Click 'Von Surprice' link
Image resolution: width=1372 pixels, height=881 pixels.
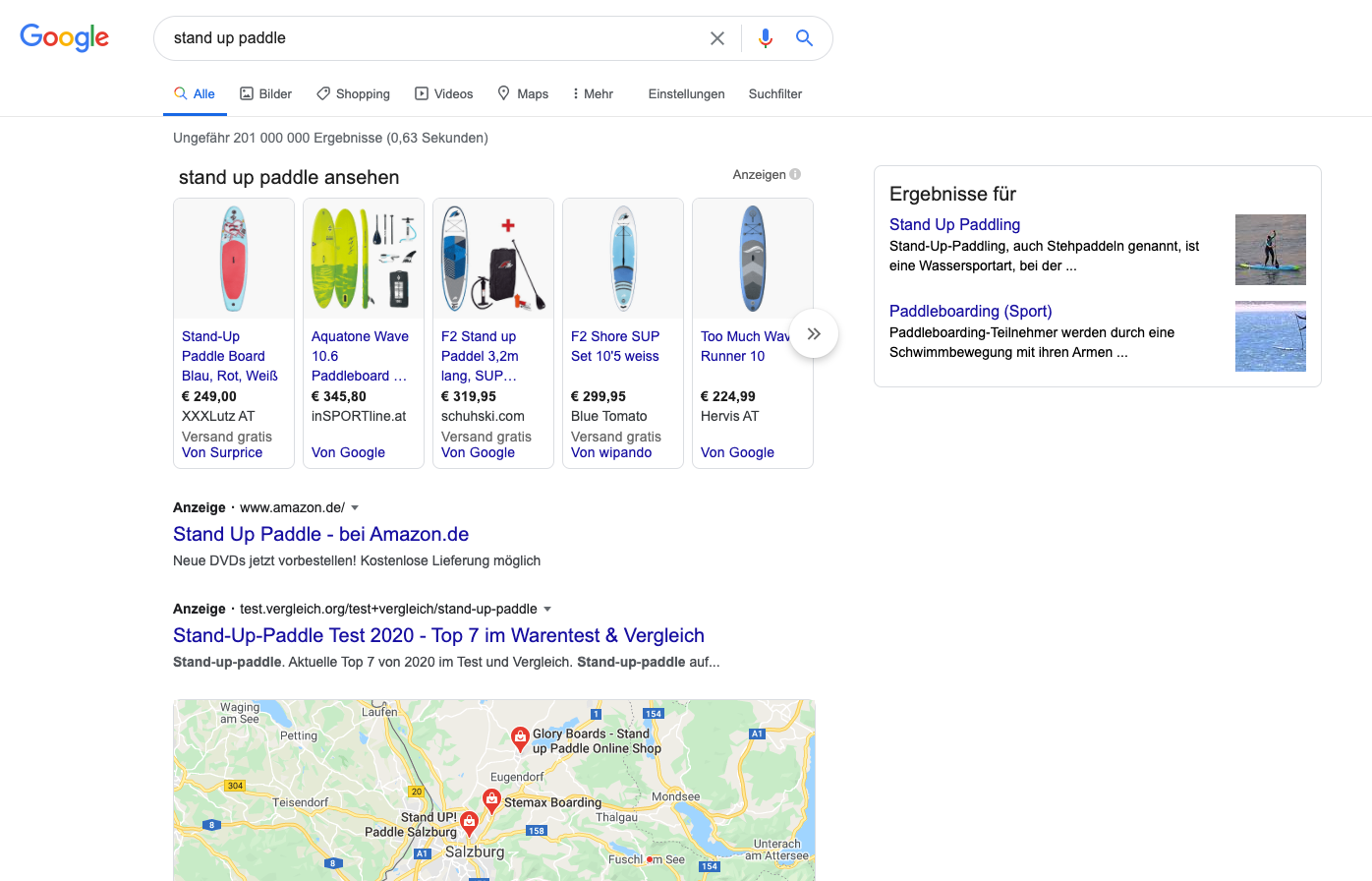tap(222, 452)
